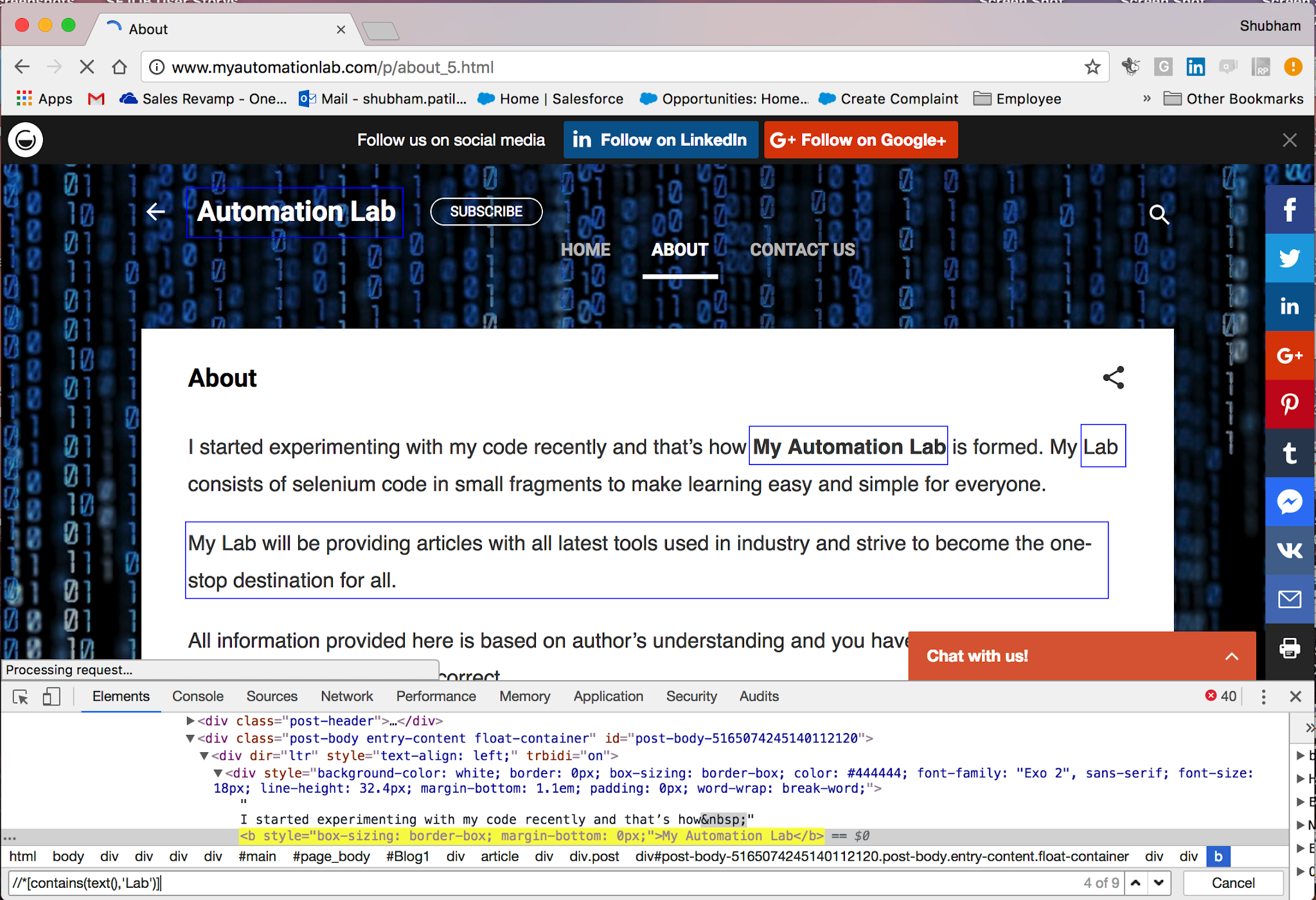This screenshot has height=900, width=1316.
Task: Switch to the Console tab in DevTools
Action: coord(197,696)
